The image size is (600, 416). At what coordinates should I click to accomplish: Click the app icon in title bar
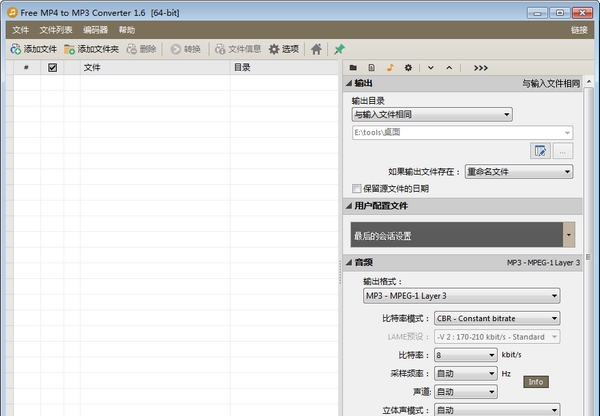pos(12,12)
